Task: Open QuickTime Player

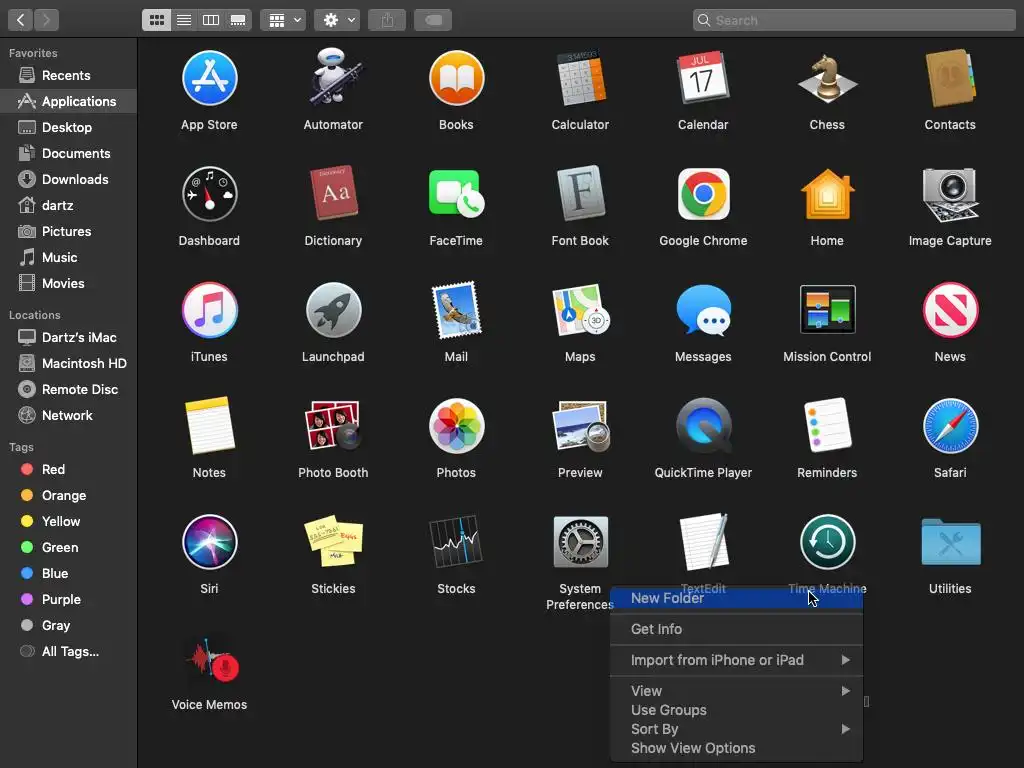Action: 703,426
